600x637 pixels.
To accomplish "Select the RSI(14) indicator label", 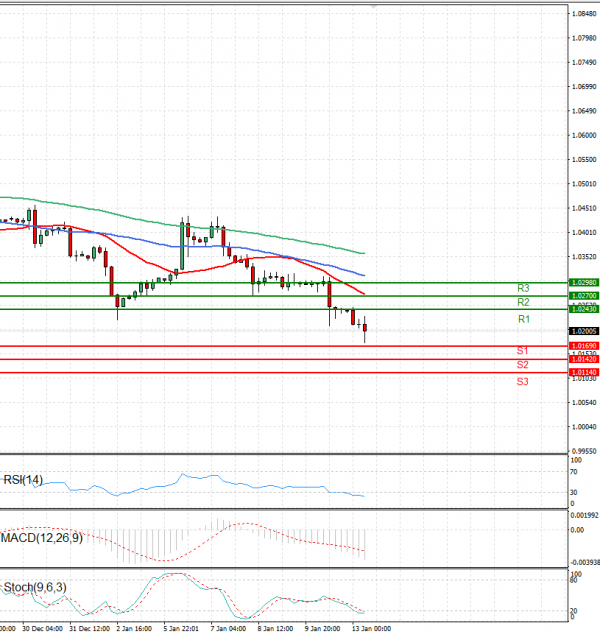I will tap(23, 480).
